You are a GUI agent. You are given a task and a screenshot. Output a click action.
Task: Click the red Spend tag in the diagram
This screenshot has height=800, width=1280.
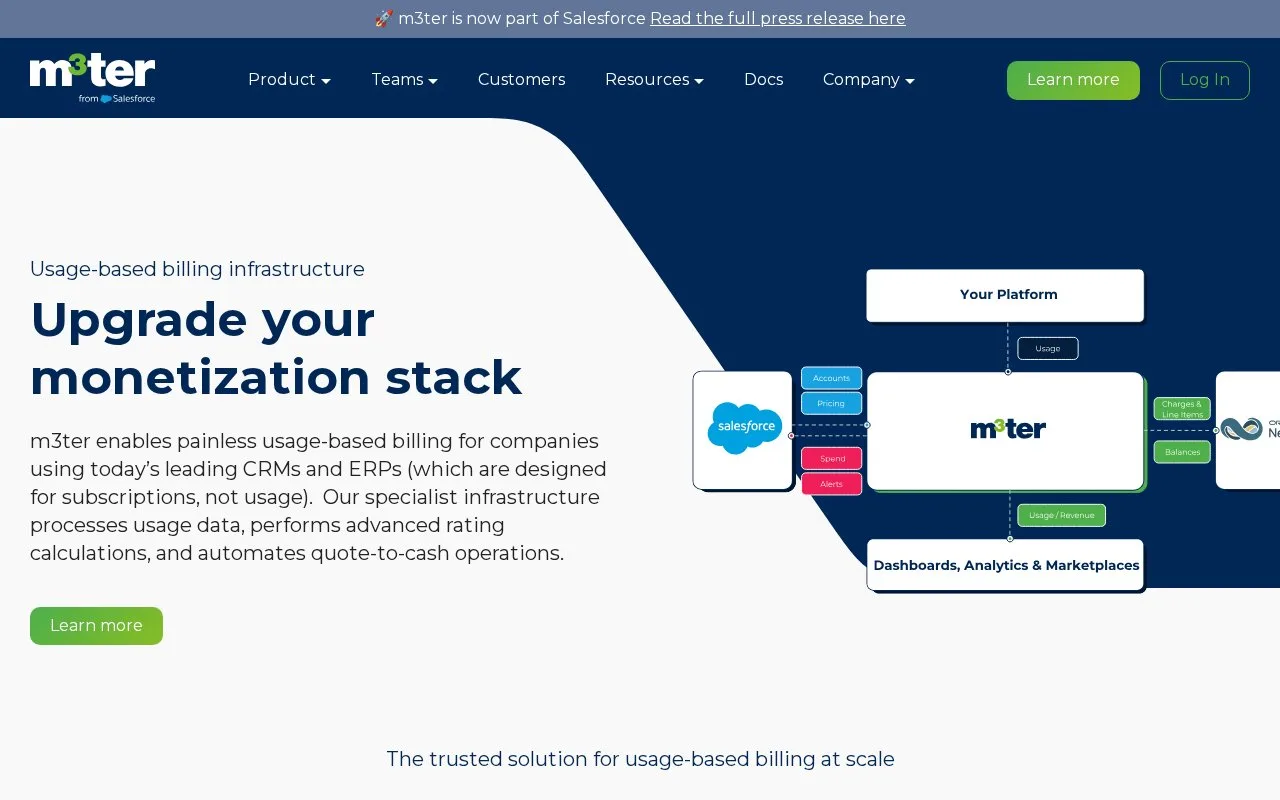(831, 459)
